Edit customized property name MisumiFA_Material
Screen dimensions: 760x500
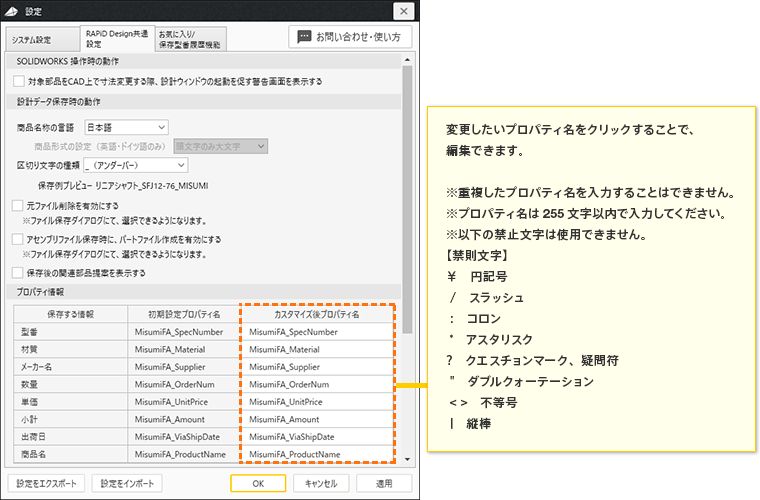(x=317, y=350)
